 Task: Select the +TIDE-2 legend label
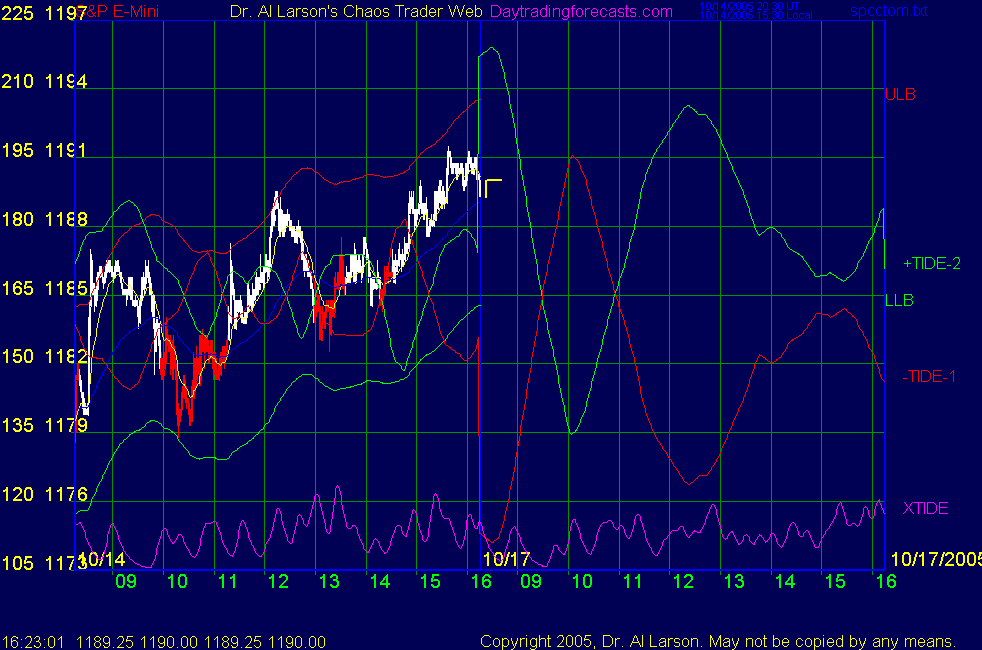932,264
